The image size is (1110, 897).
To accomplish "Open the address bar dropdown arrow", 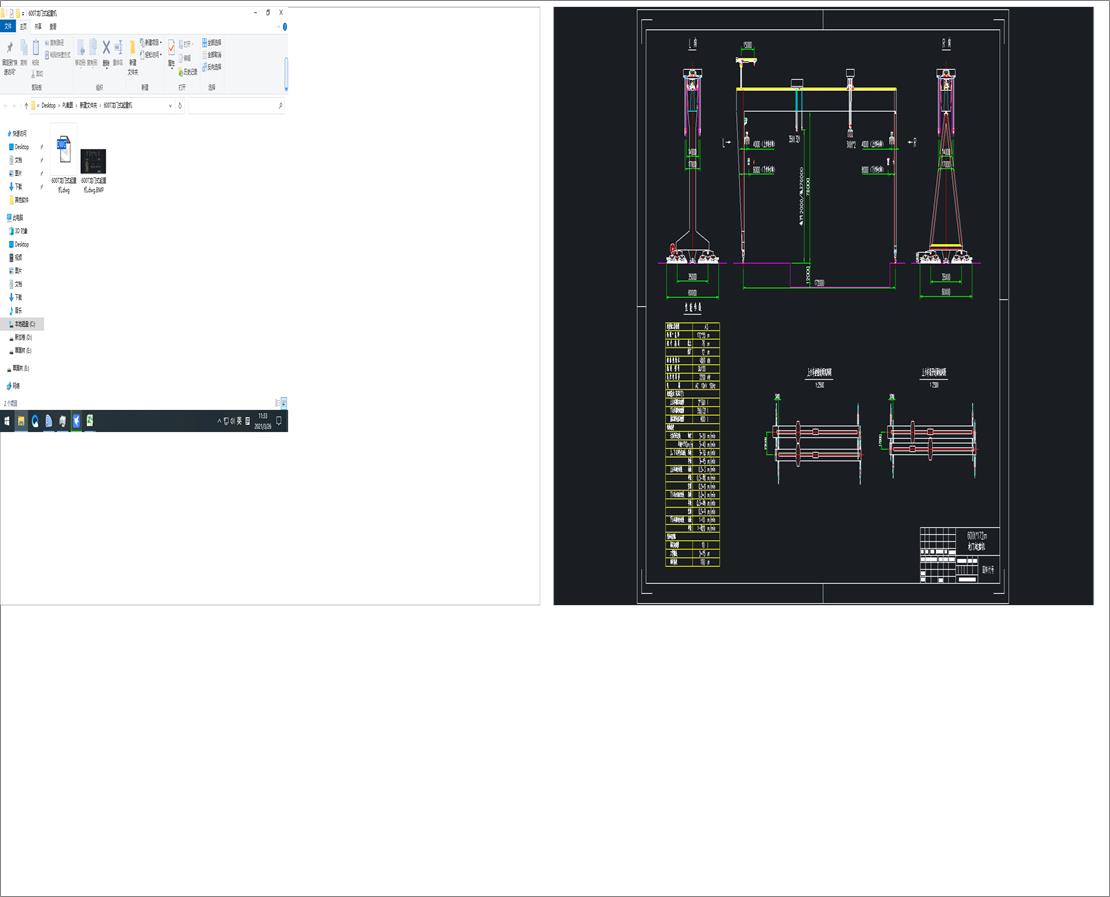I will coord(170,104).
